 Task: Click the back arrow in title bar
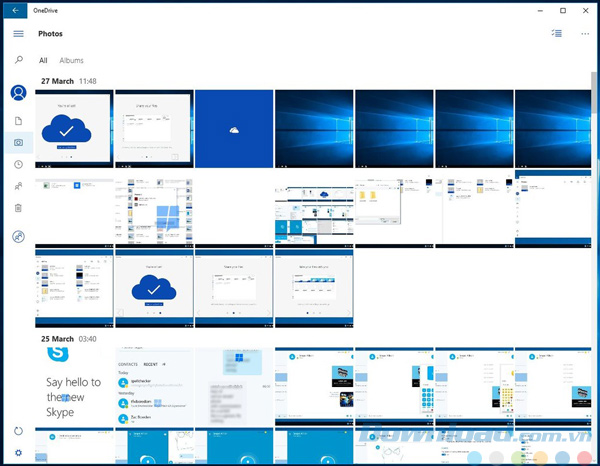[16, 10]
